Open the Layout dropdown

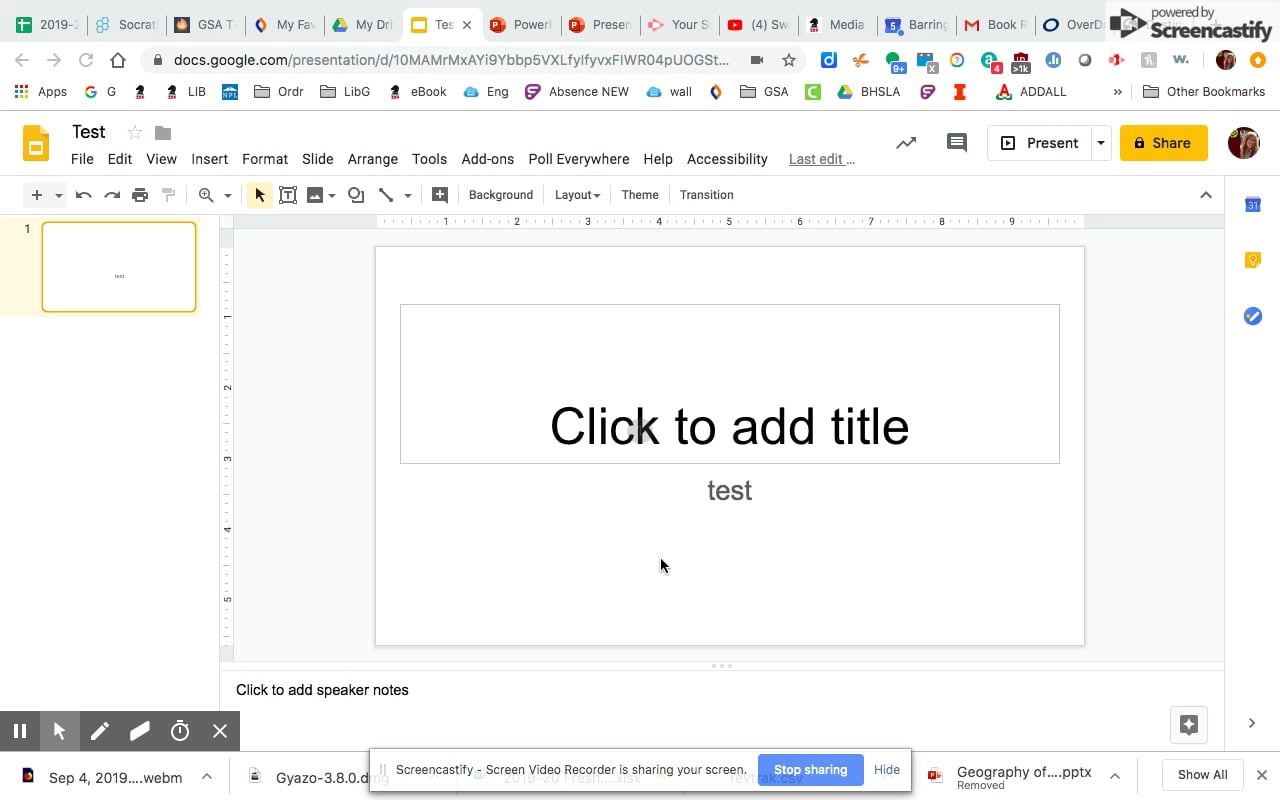tap(577, 195)
